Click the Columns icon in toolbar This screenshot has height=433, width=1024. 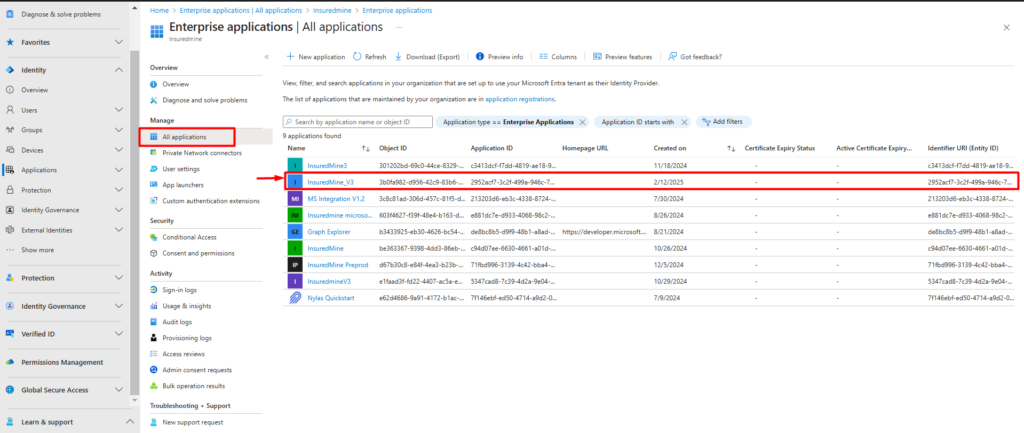(543, 57)
